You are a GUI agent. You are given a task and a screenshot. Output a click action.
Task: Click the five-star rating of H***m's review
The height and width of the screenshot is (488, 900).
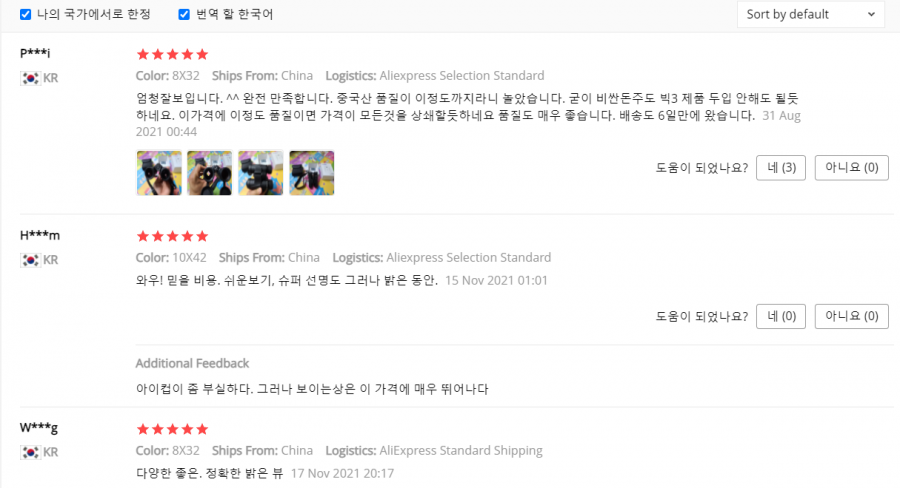tap(172, 237)
